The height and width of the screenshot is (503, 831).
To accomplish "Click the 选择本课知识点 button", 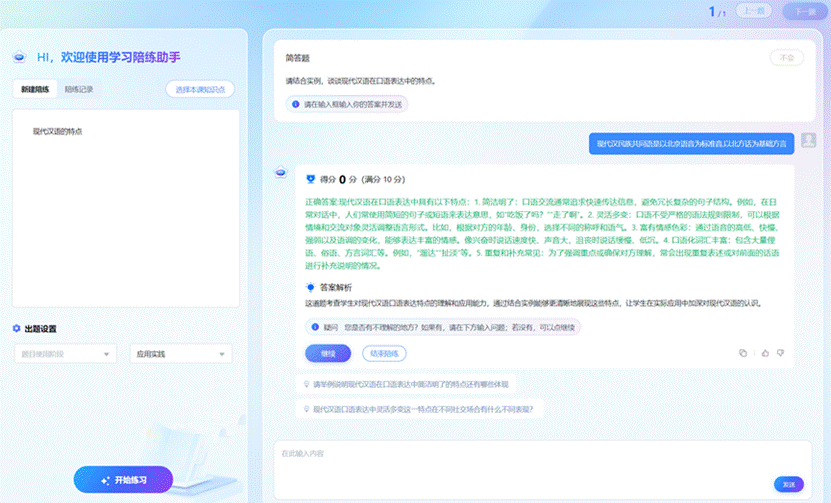I will [200, 89].
